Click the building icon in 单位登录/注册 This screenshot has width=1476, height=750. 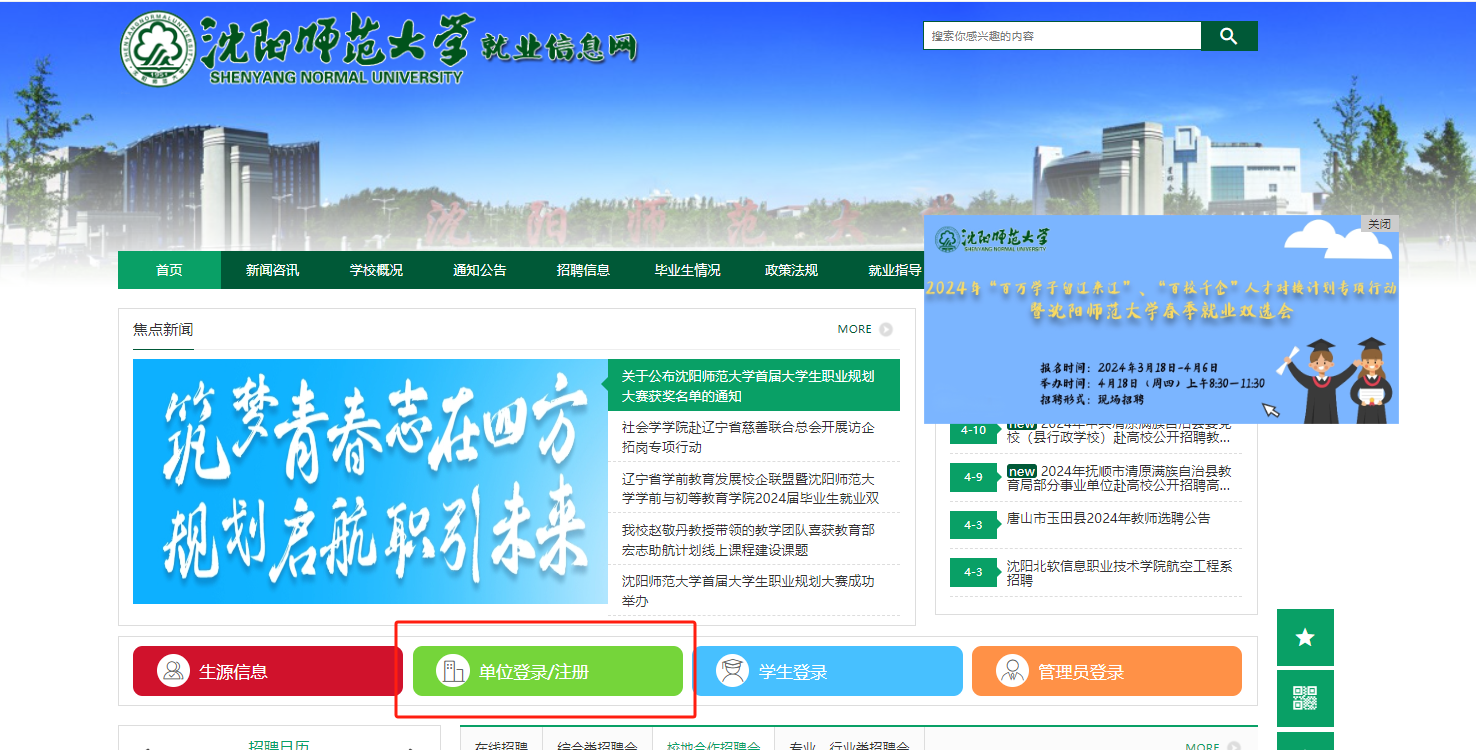coord(453,671)
